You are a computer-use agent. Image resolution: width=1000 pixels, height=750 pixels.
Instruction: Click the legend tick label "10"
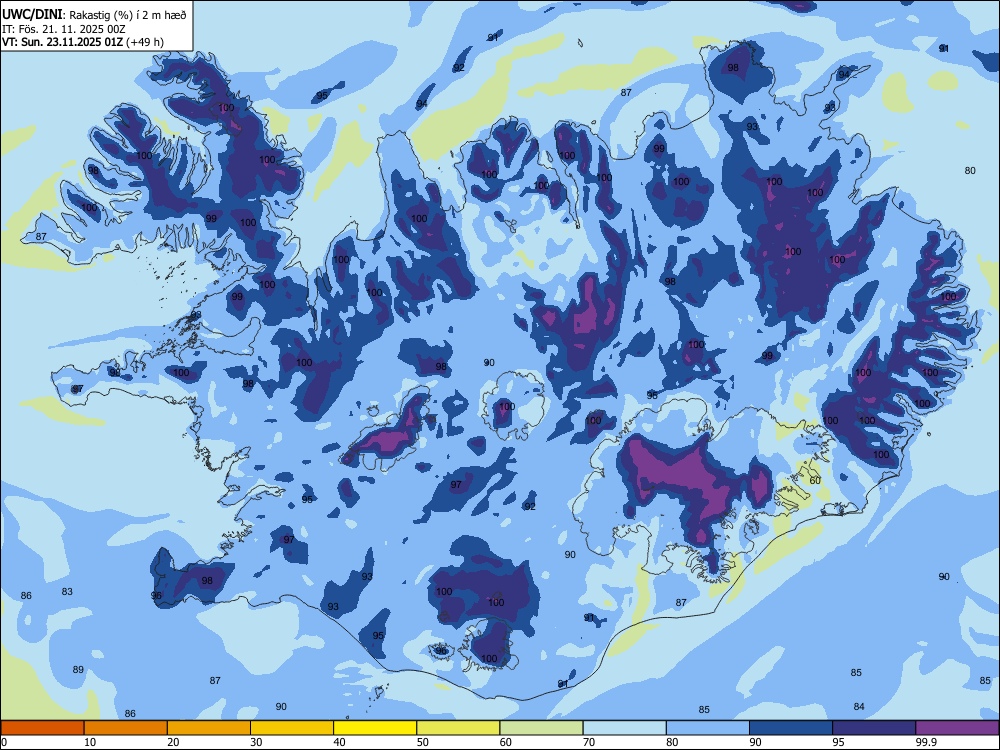click(90, 742)
